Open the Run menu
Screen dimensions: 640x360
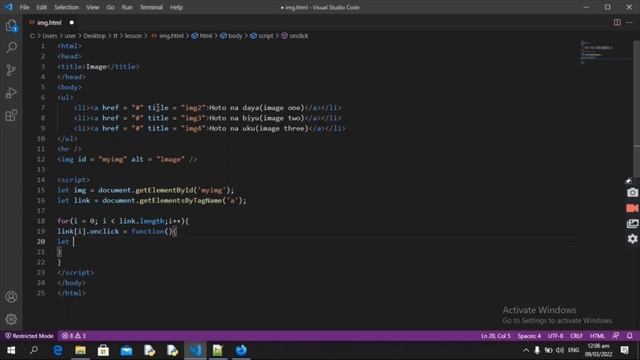pos(127,7)
